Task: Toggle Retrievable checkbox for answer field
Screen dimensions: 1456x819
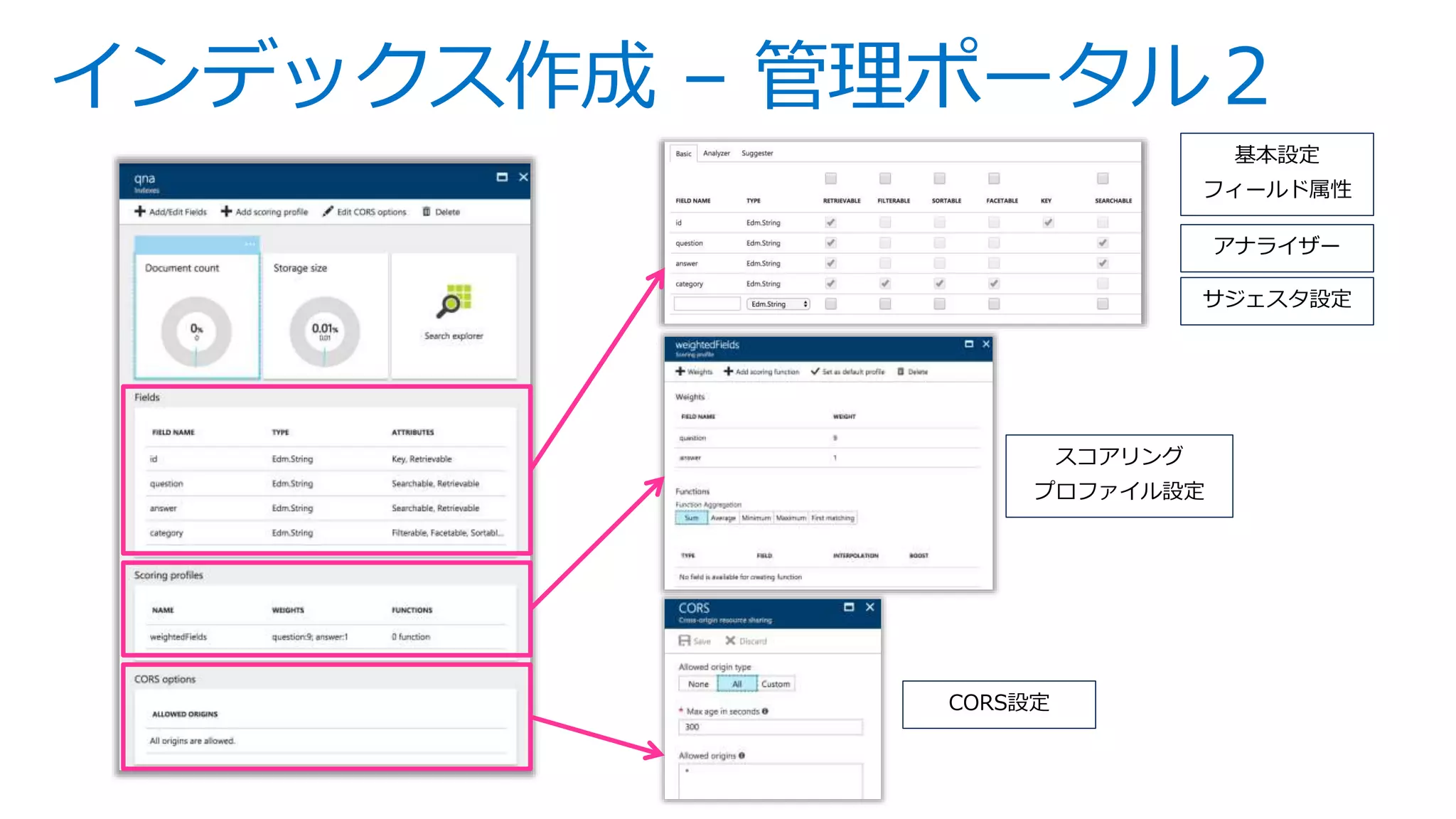Action: (x=830, y=264)
